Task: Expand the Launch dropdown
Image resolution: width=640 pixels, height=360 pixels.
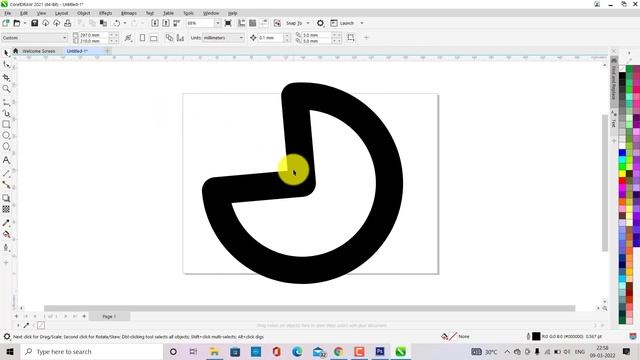Action: pyautogui.click(x=362, y=23)
